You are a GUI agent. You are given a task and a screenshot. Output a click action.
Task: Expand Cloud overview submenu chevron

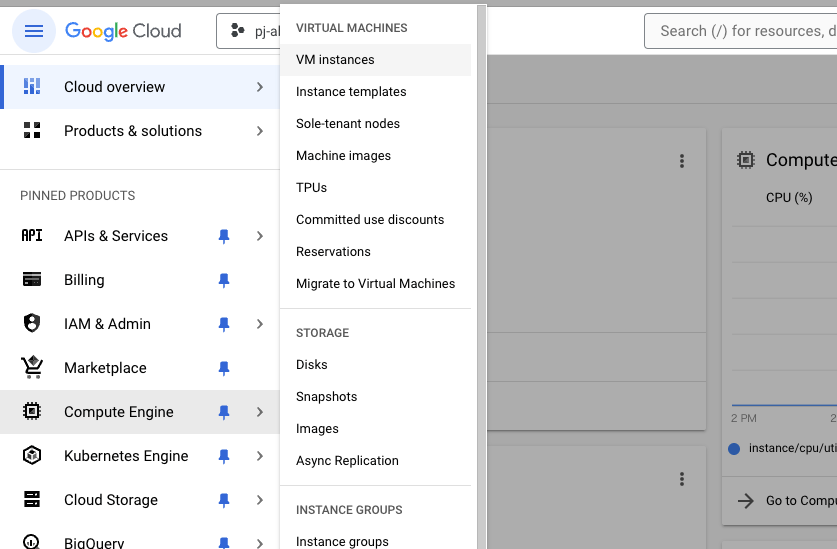(260, 87)
